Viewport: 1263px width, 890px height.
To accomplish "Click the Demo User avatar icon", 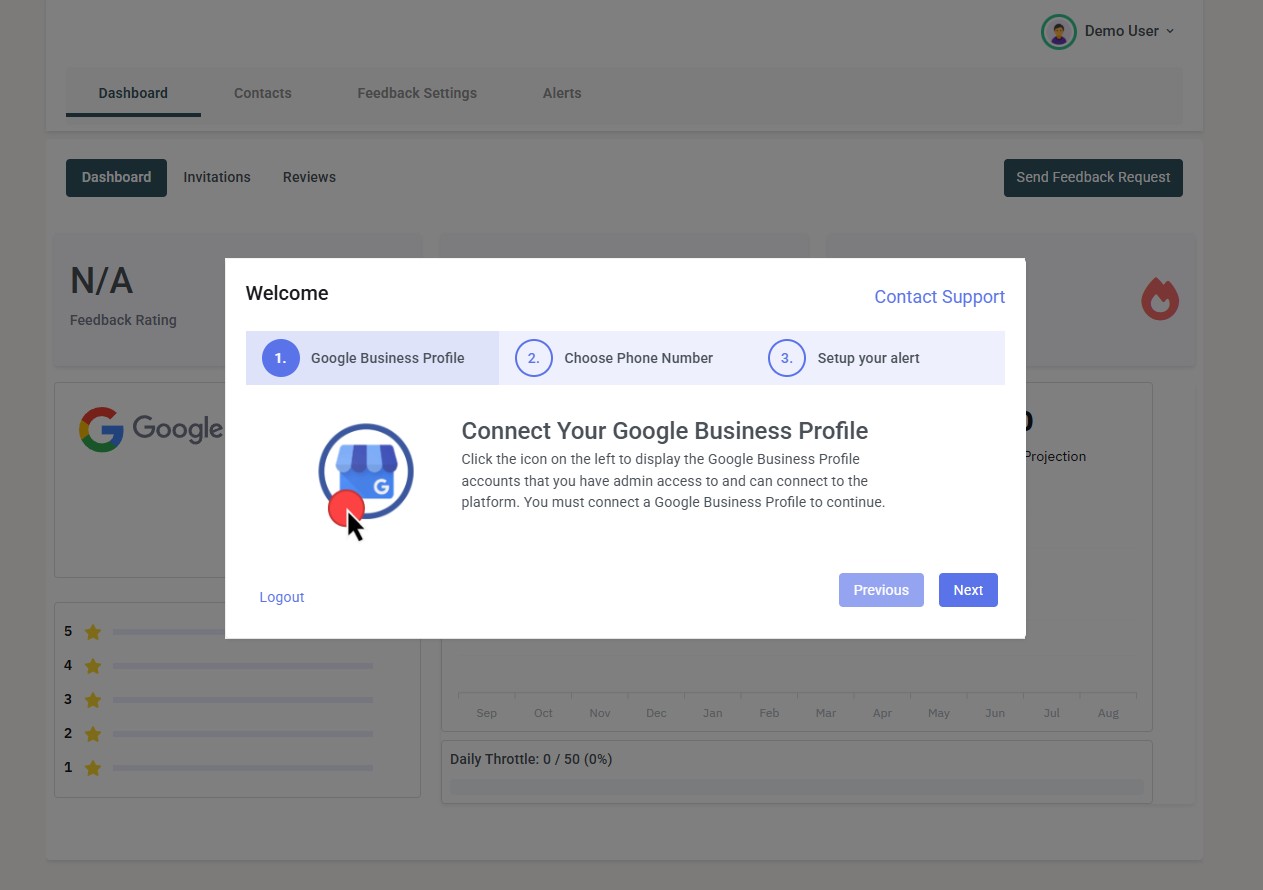I will (1058, 32).
